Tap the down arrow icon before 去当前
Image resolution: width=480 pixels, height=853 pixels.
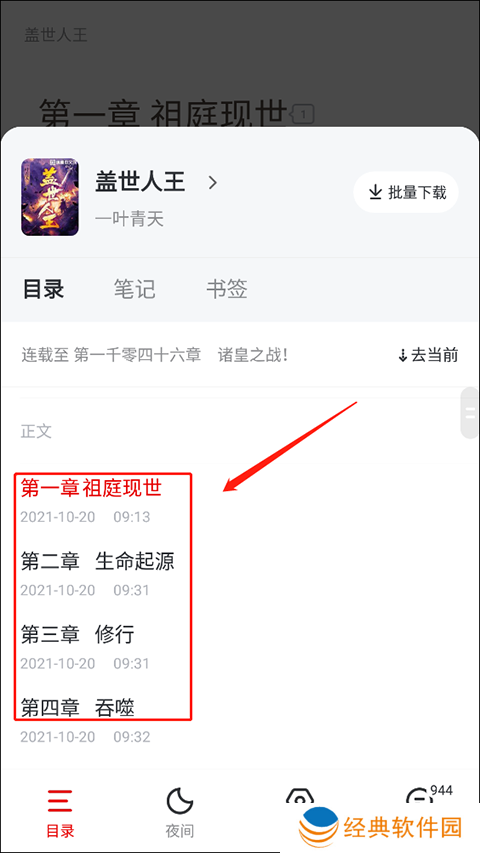(403, 356)
